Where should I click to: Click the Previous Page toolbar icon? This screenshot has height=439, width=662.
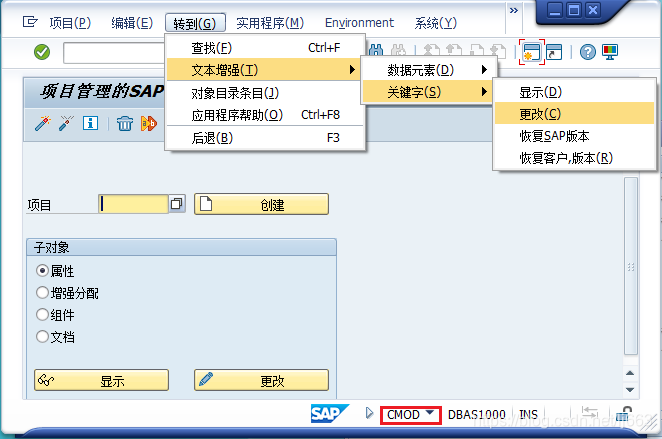453,51
